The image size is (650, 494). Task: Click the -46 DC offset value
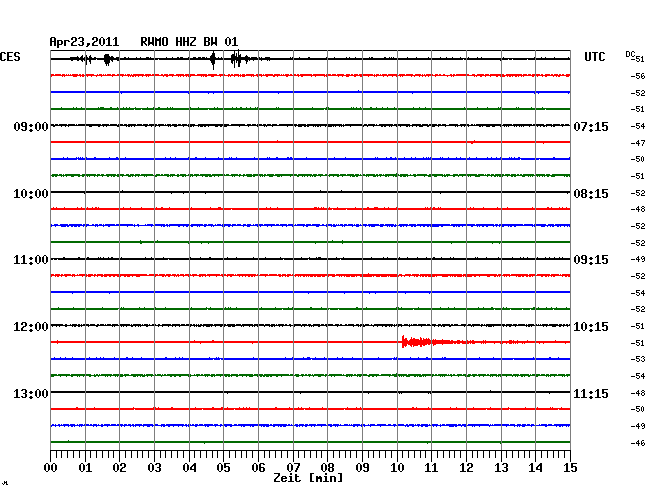[x=638, y=443]
